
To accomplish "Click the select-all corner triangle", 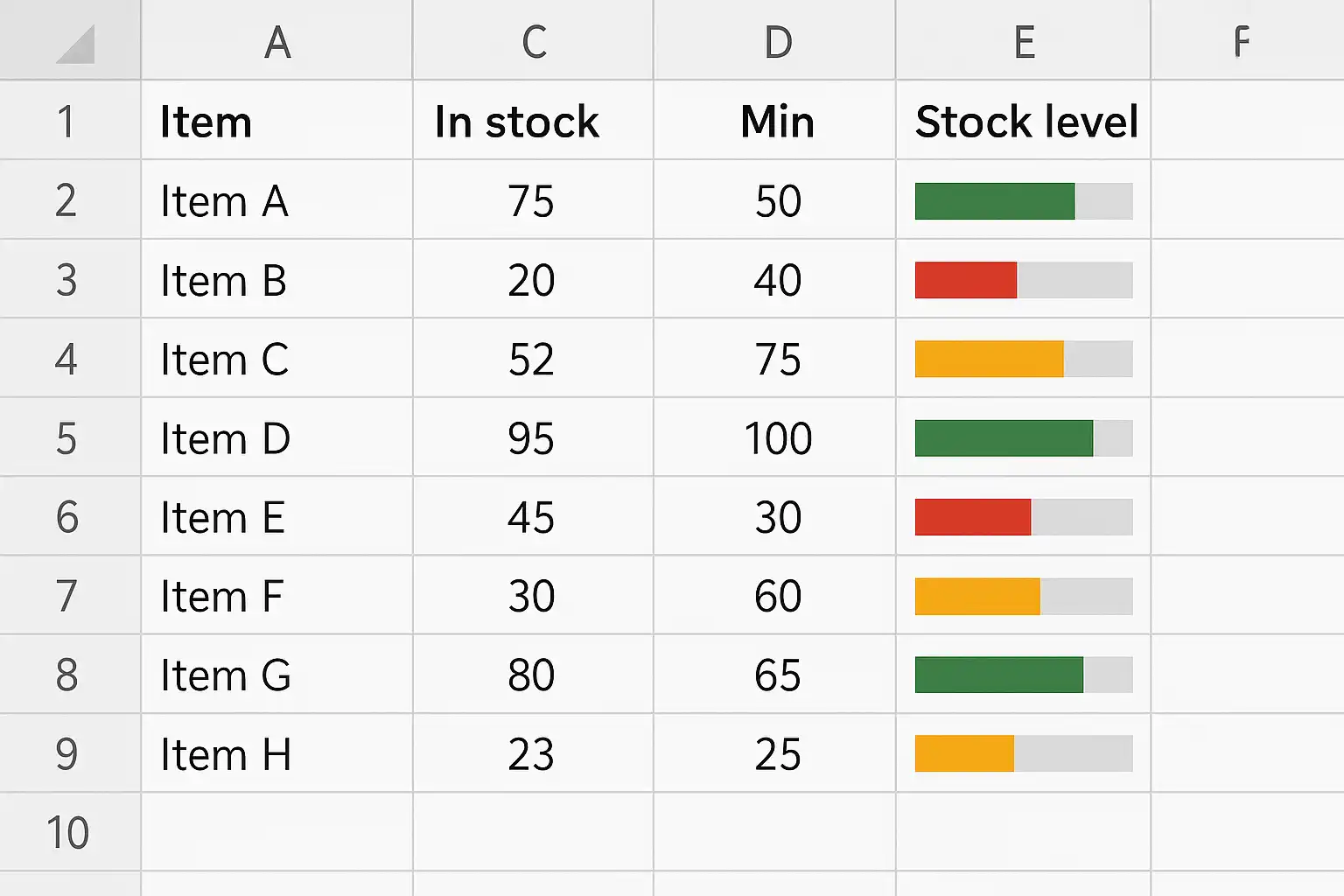I will pyautogui.click(x=77, y=45).
